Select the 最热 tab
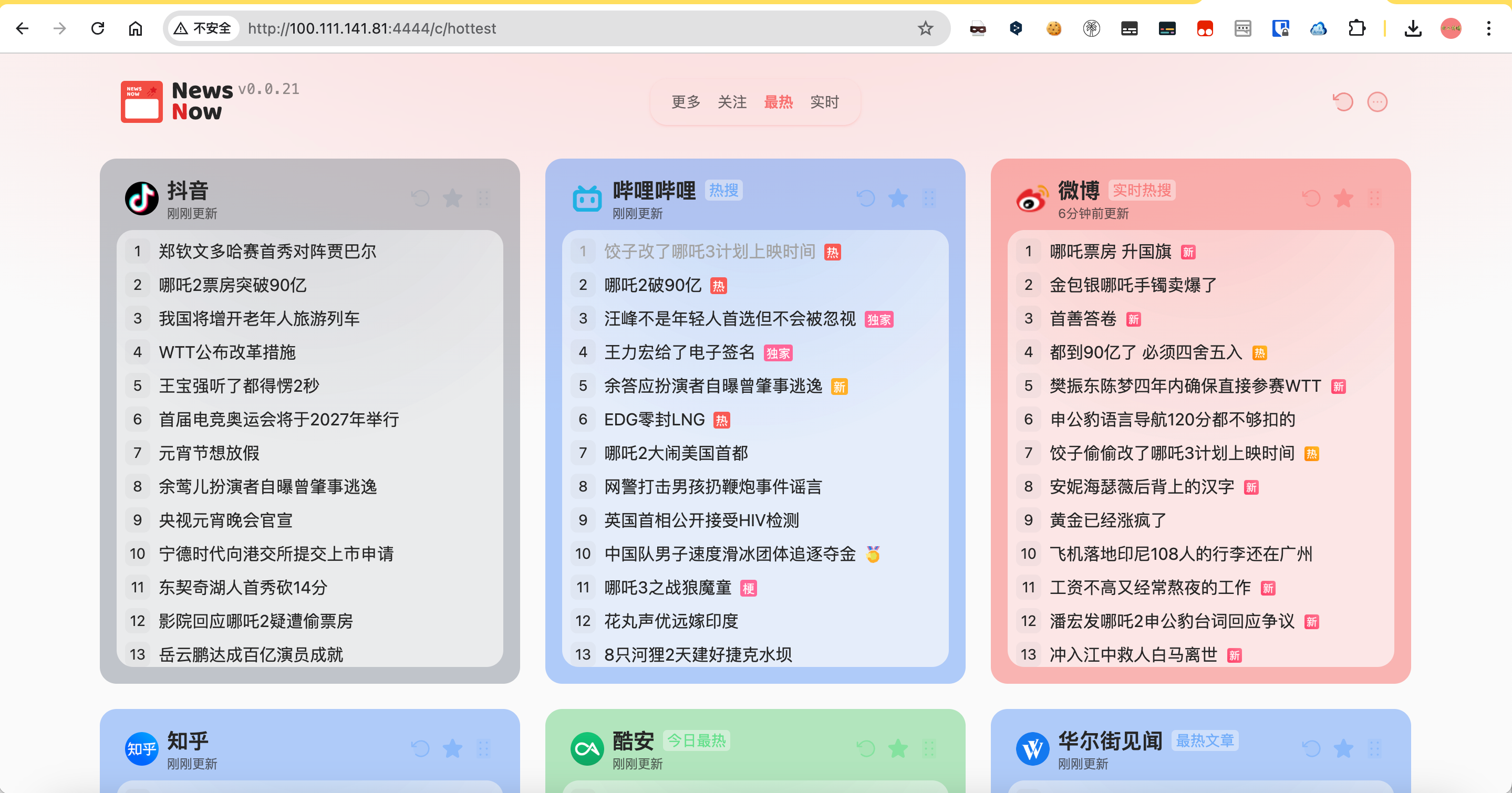 [778, 102]
